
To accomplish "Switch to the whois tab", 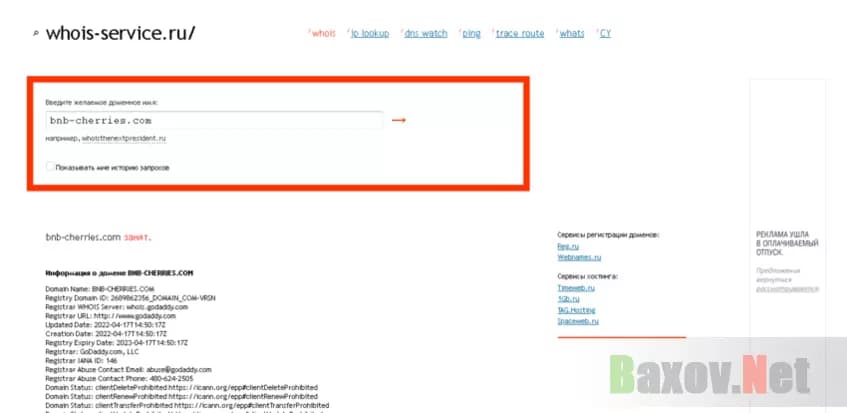I will click(323, 33).
